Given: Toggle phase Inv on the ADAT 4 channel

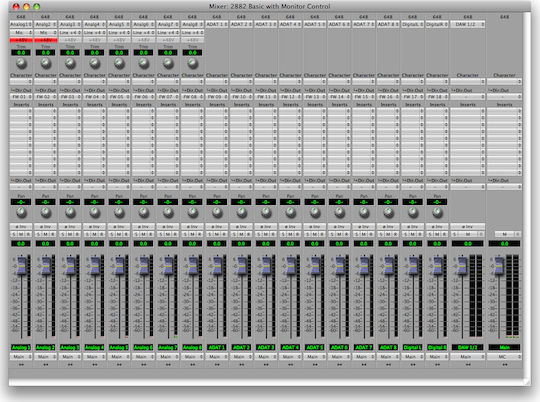Looking at the screenshot, I should pyautogui.click(x=290, y=227).
